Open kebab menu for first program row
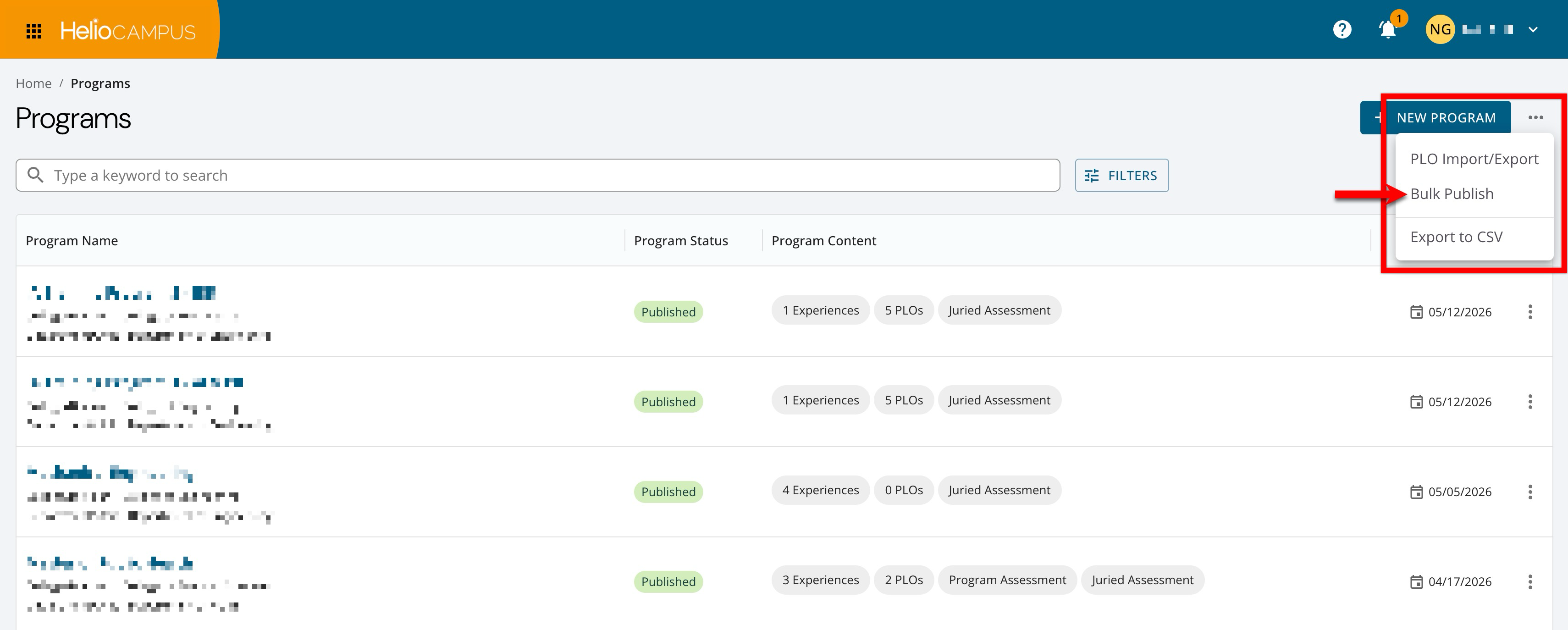The height and width of the screenshot is (630, 1568). pyautogui.click(x=1529, y=312)
